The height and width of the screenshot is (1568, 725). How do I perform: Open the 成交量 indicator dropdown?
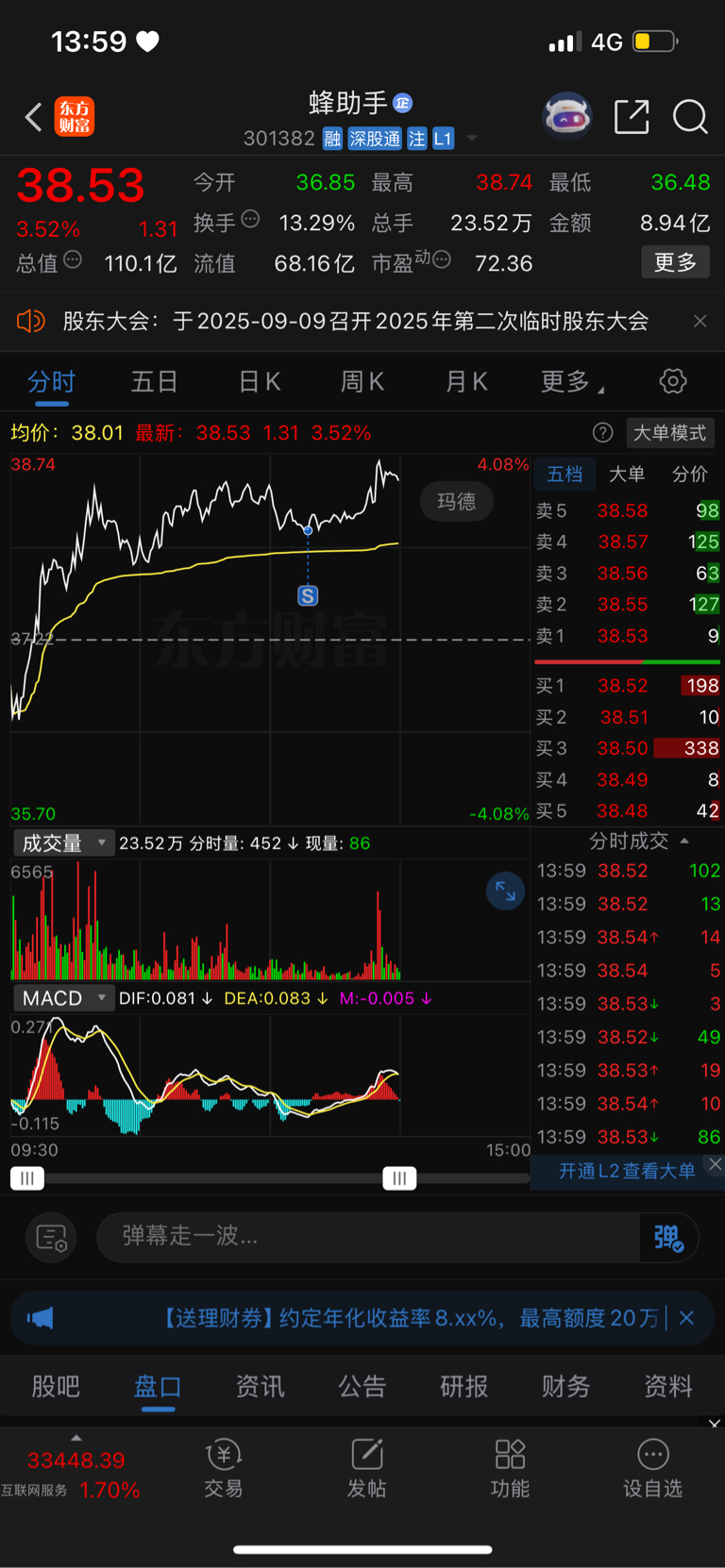pyautogui.click(x=64, y=842)
